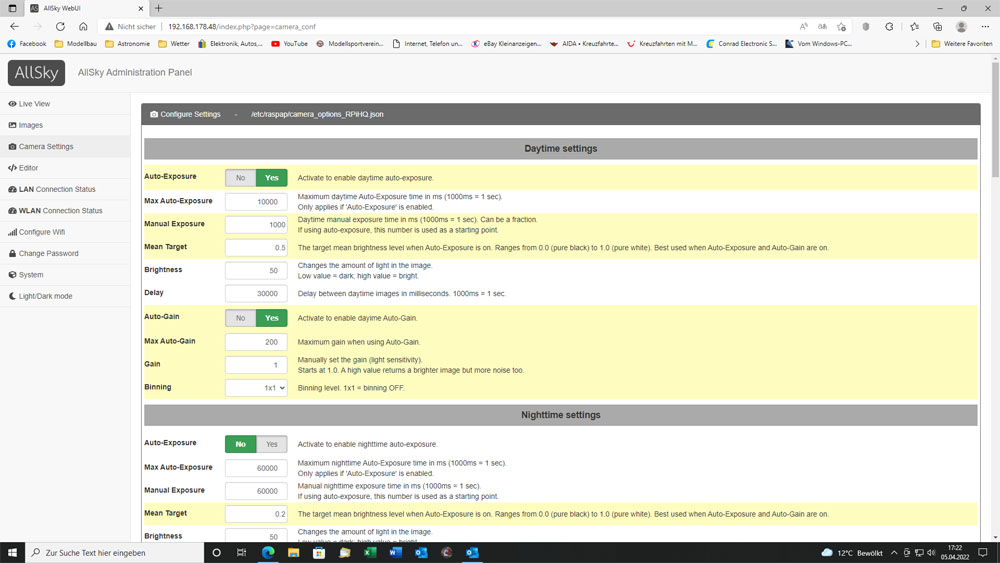The height and width of the screenshot is (563, 1000).
Task: Open the Wetter bookmarks folder
Action: coord(174,44)
